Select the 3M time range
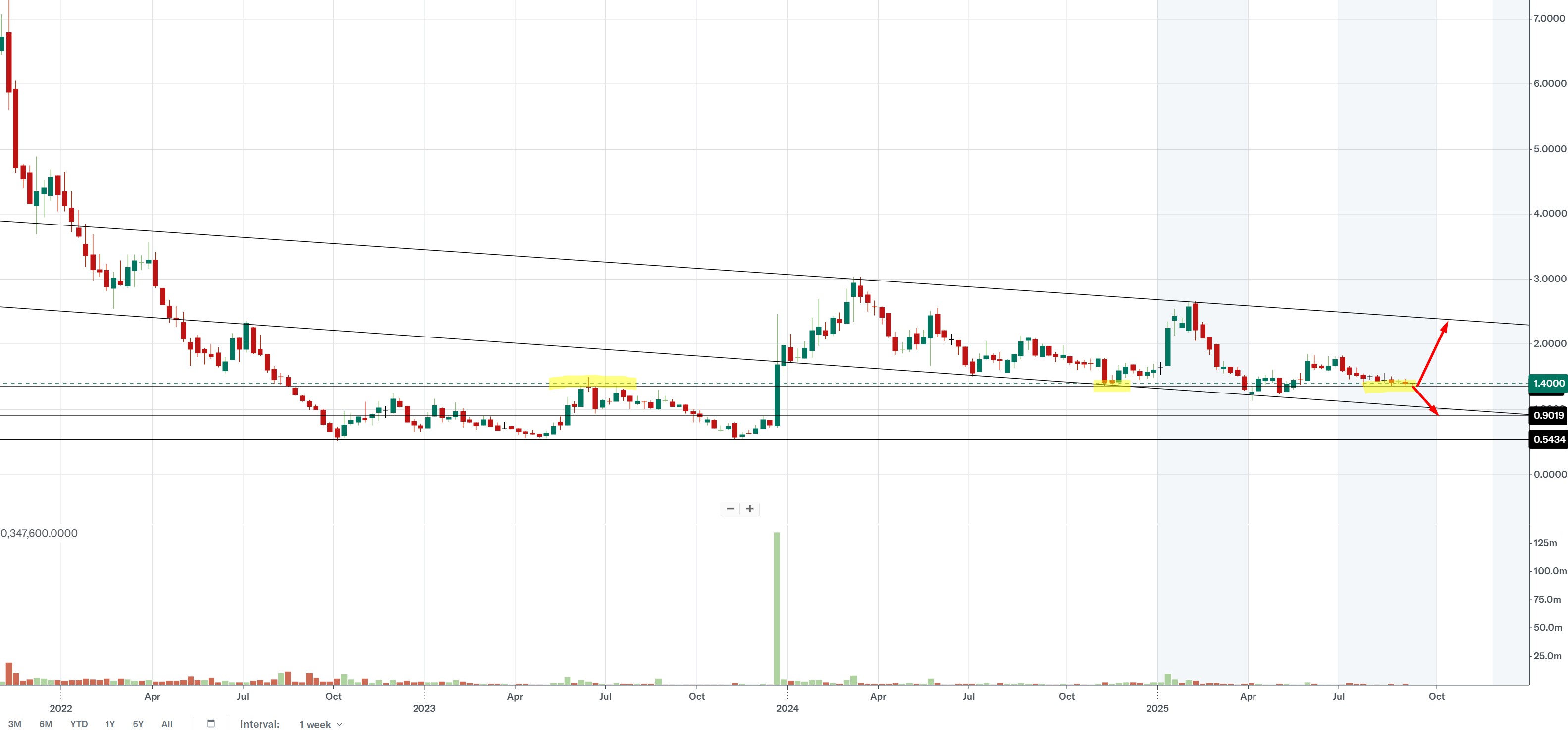Image resolution: width=1568 pixels, height=730 pixels. pyautogui.click(x=14, y=724)
